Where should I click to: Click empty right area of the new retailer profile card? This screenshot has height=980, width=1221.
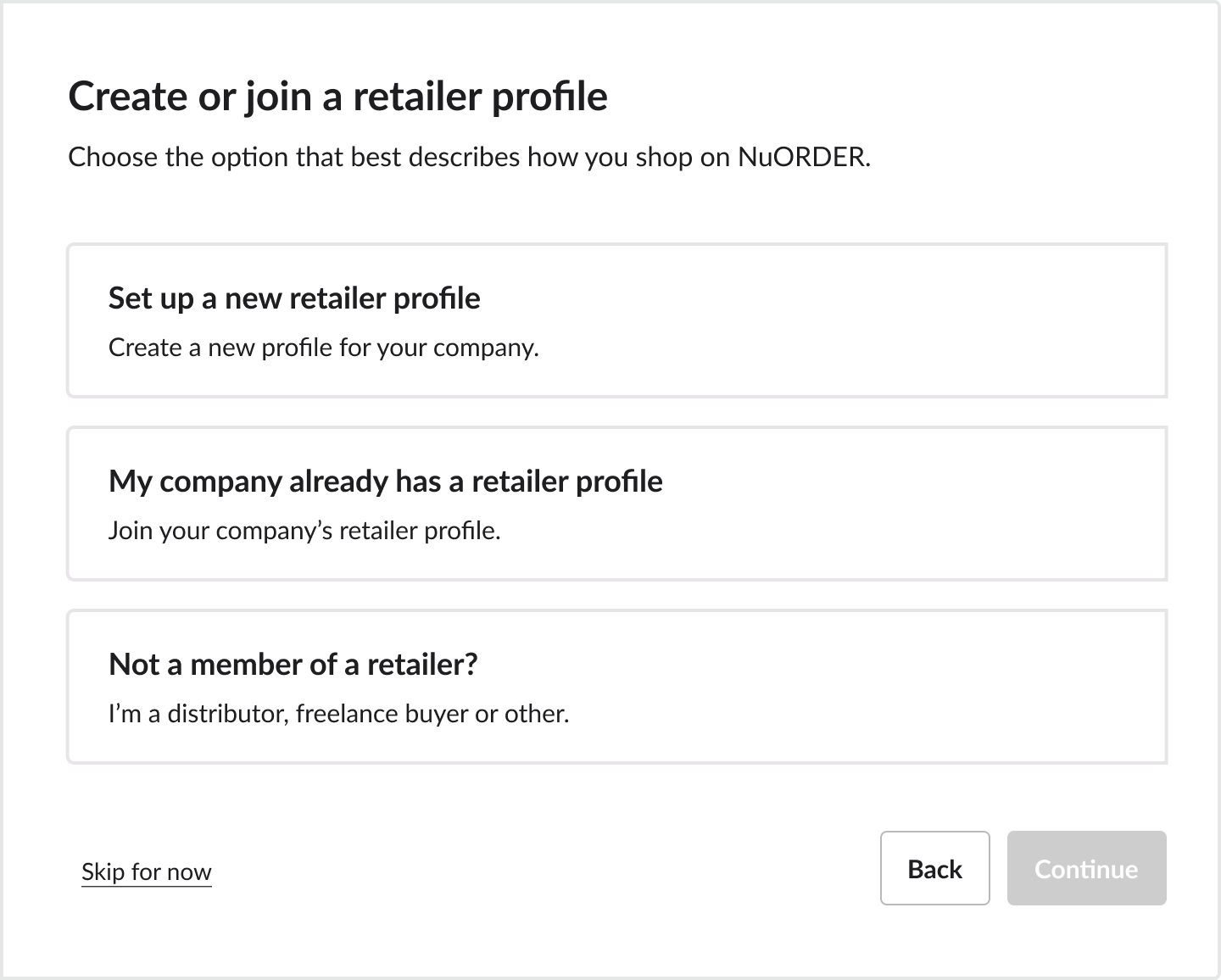point(933,320)
